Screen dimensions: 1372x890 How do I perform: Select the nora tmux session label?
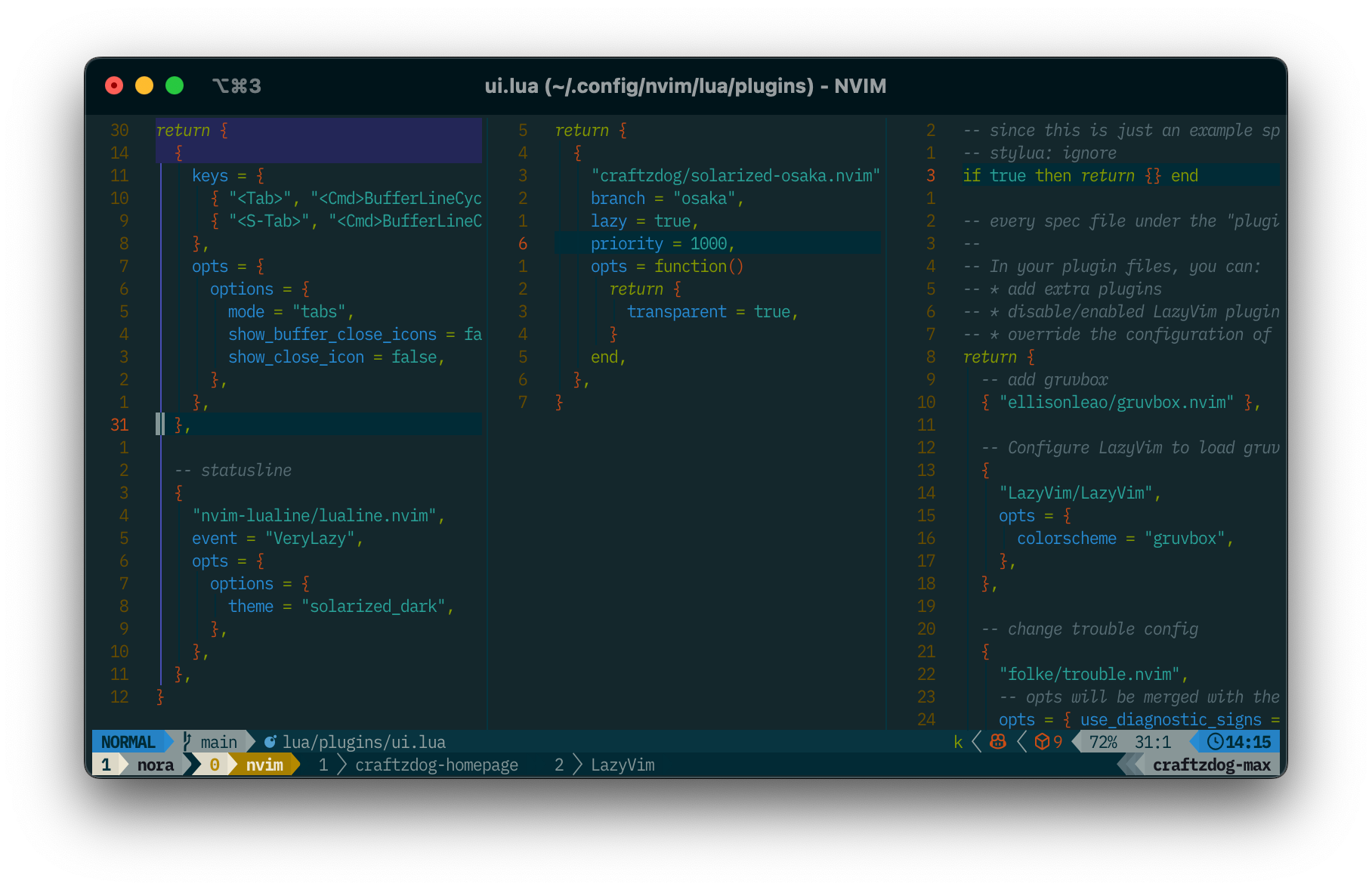pos(156,765)
